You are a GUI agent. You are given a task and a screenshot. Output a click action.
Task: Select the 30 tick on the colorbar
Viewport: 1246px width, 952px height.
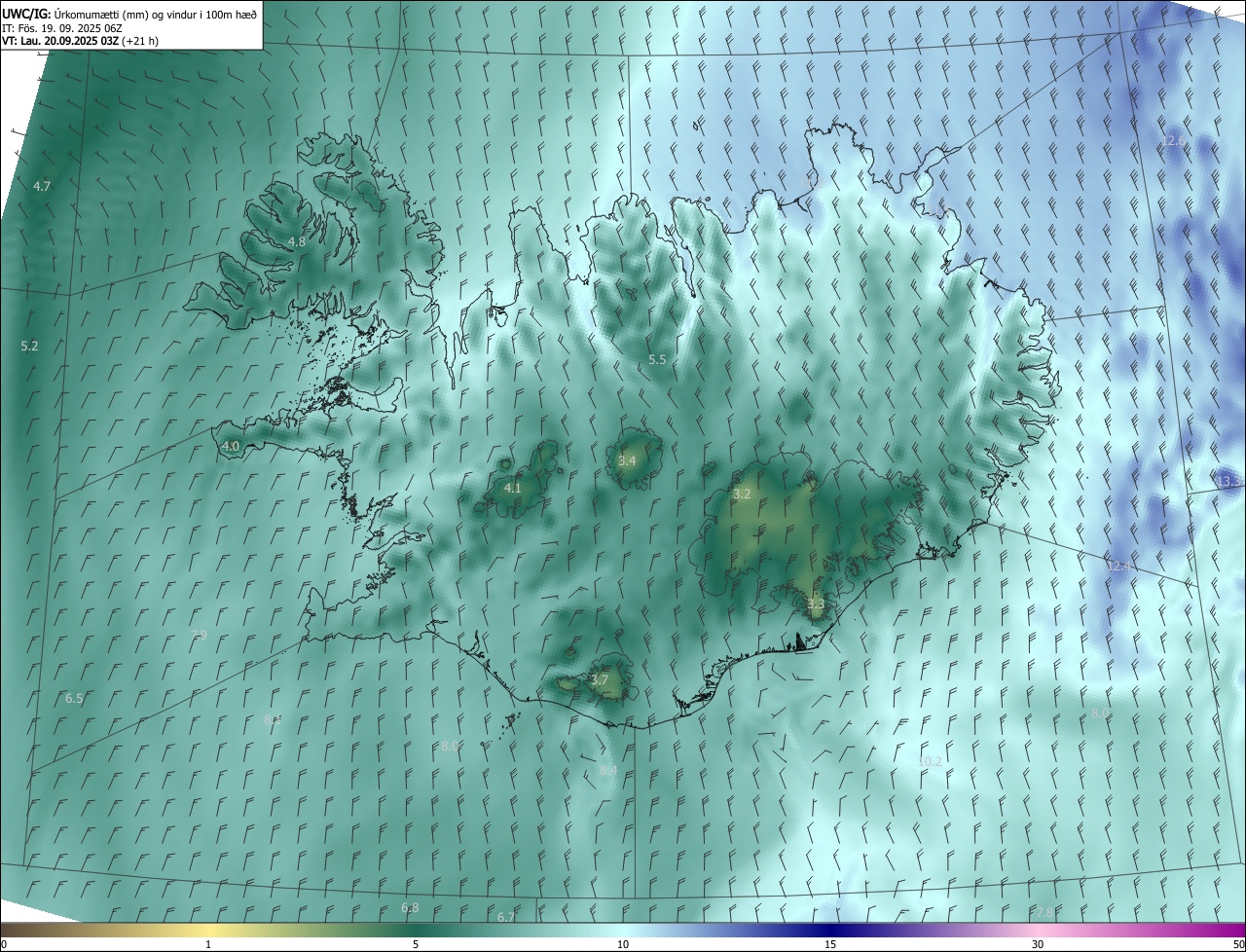click(1038, 944)
